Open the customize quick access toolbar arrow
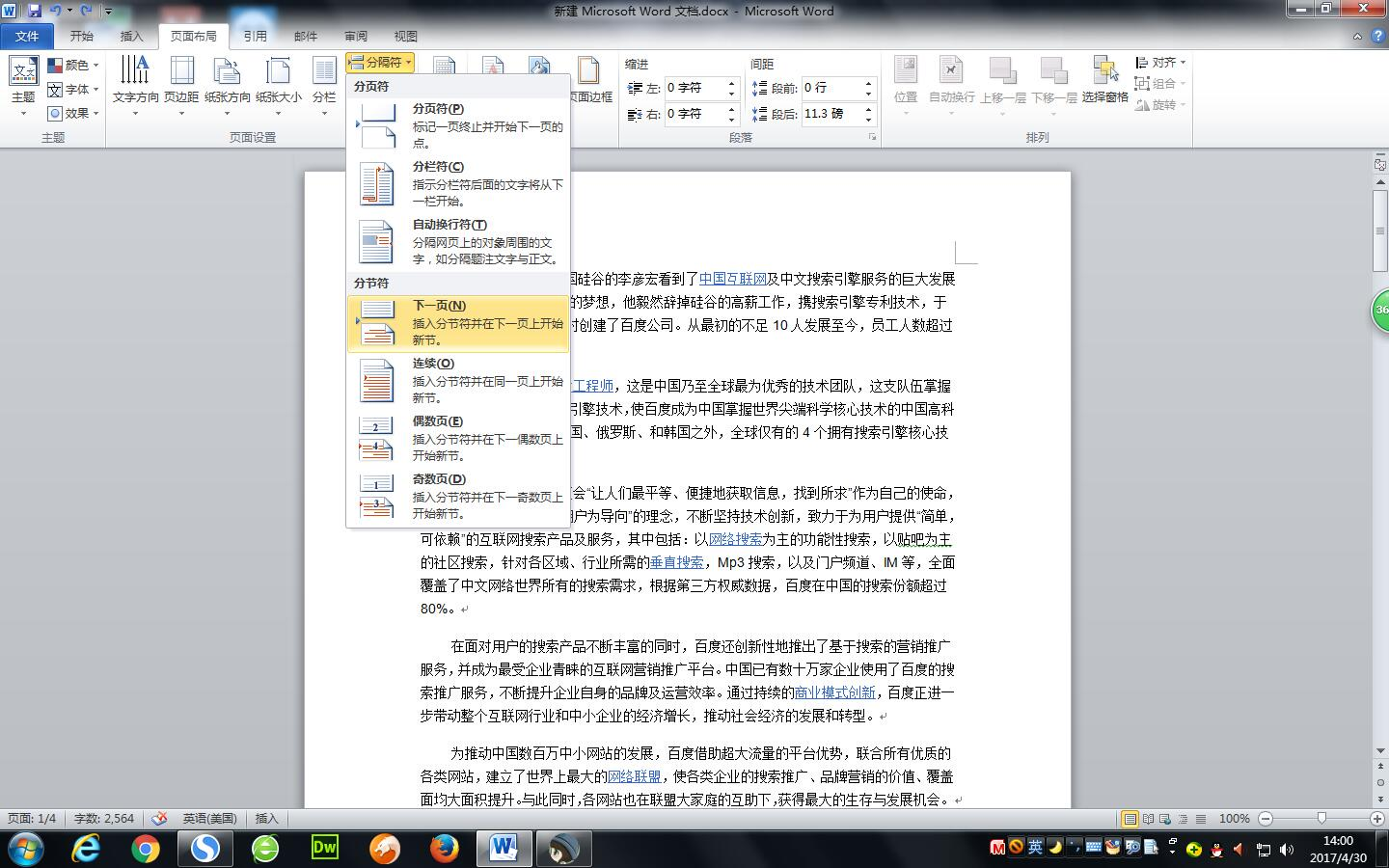Image resolution: width=1389 pixels, height=868 pixels. coord(107,12)
